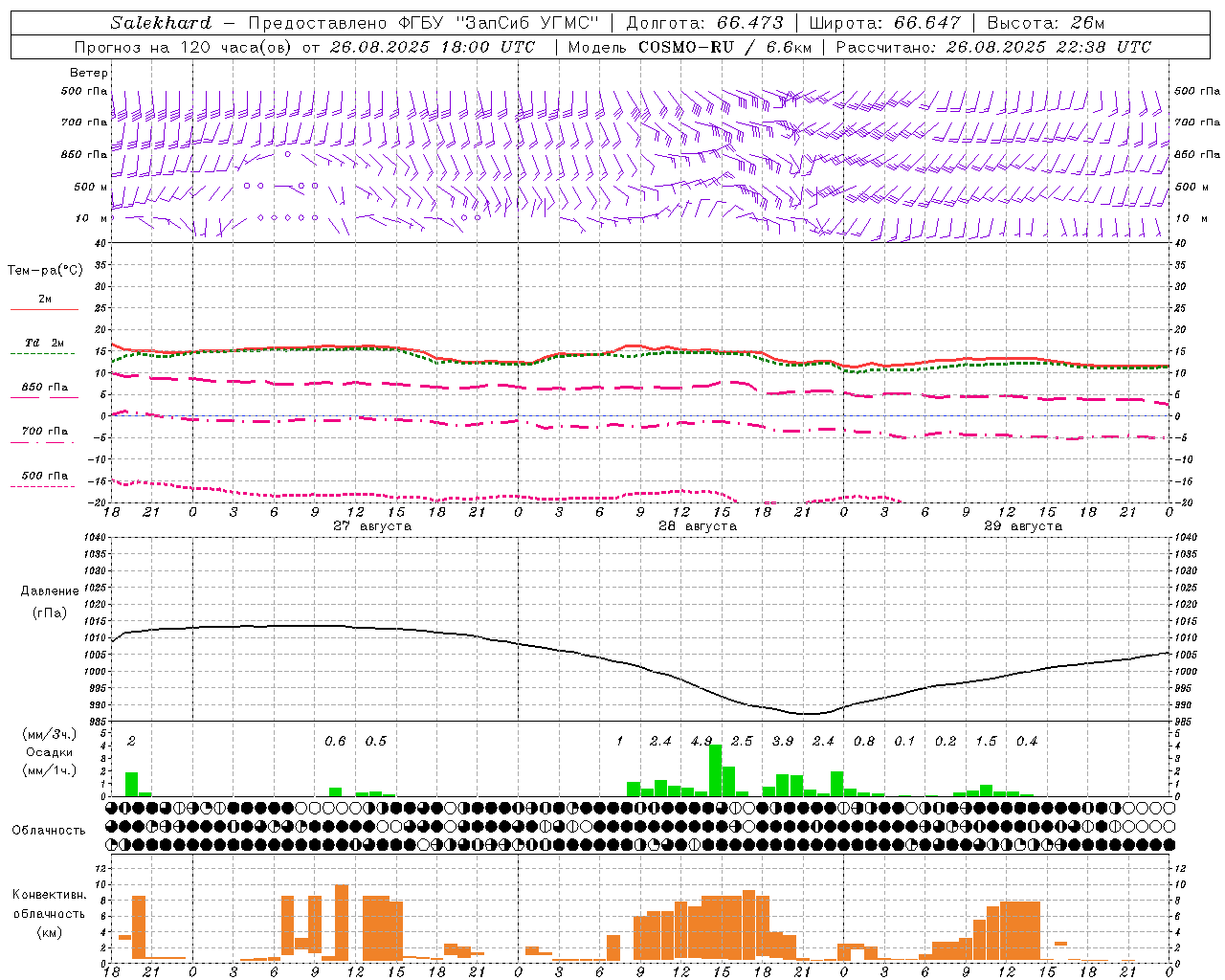
Task: Click the Ветер section label
Action: click(x=89, y=73)
